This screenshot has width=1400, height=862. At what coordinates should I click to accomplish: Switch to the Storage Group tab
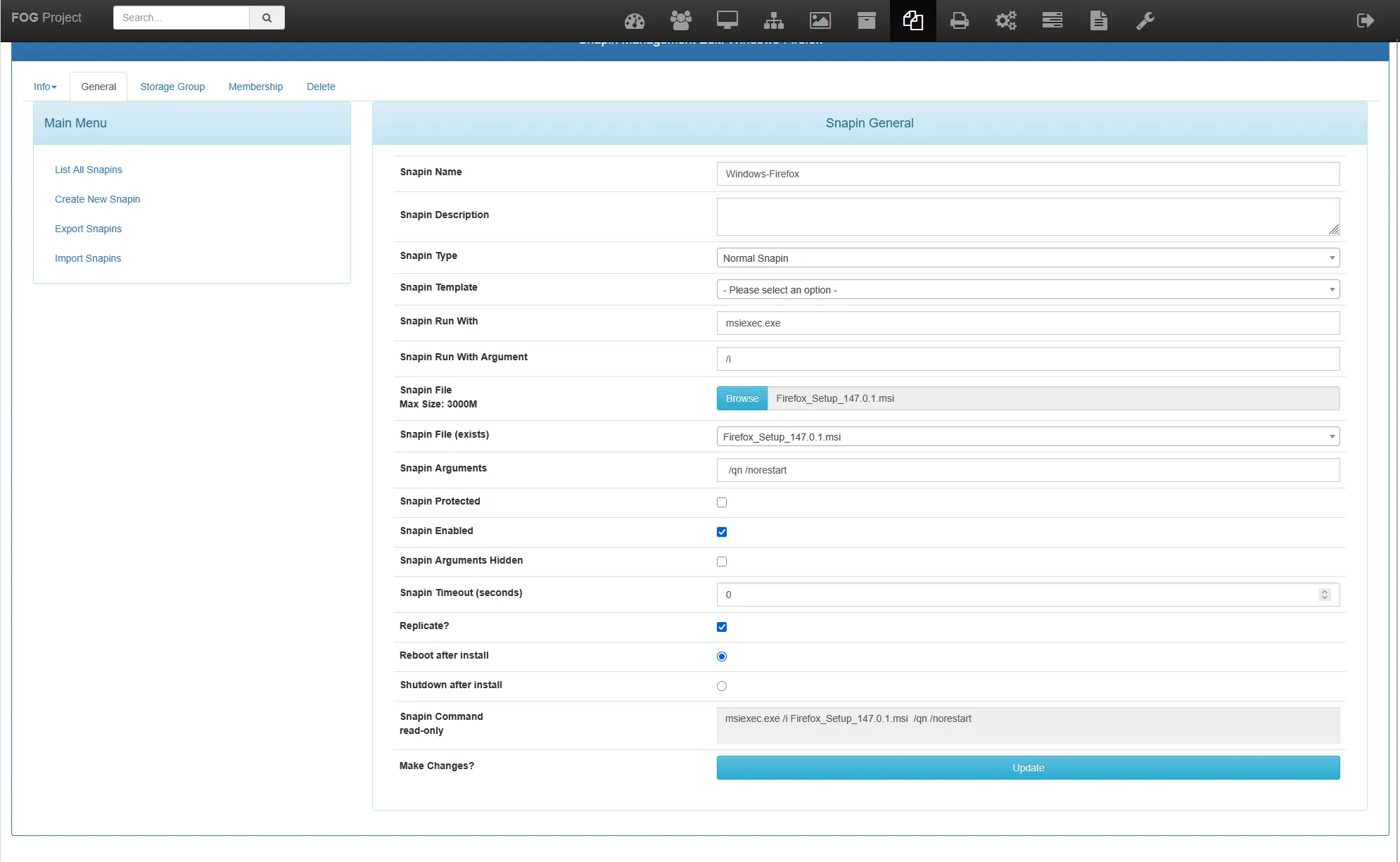(x=172, y=87)
